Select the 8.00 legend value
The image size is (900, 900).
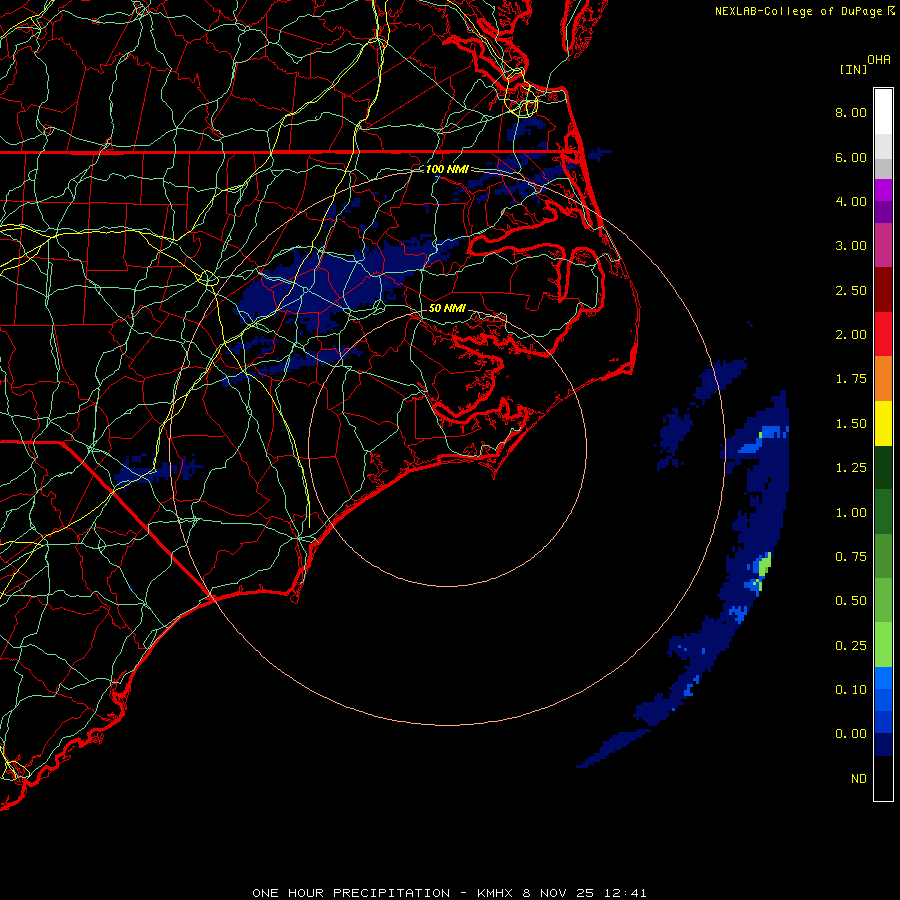coord(851,112)
